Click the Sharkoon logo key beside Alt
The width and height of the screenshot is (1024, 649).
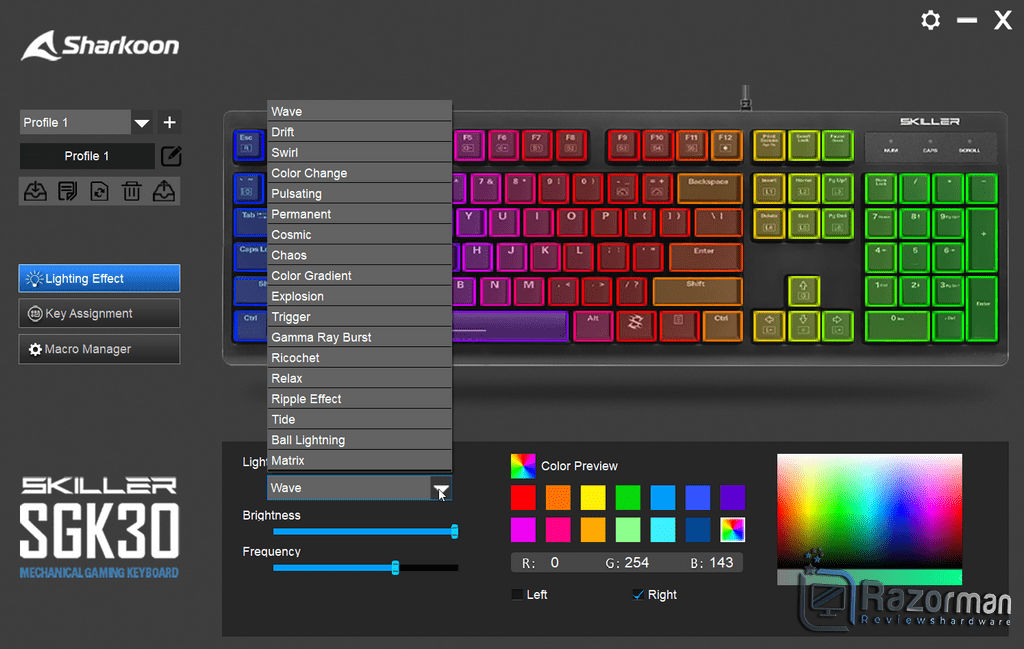636,325
